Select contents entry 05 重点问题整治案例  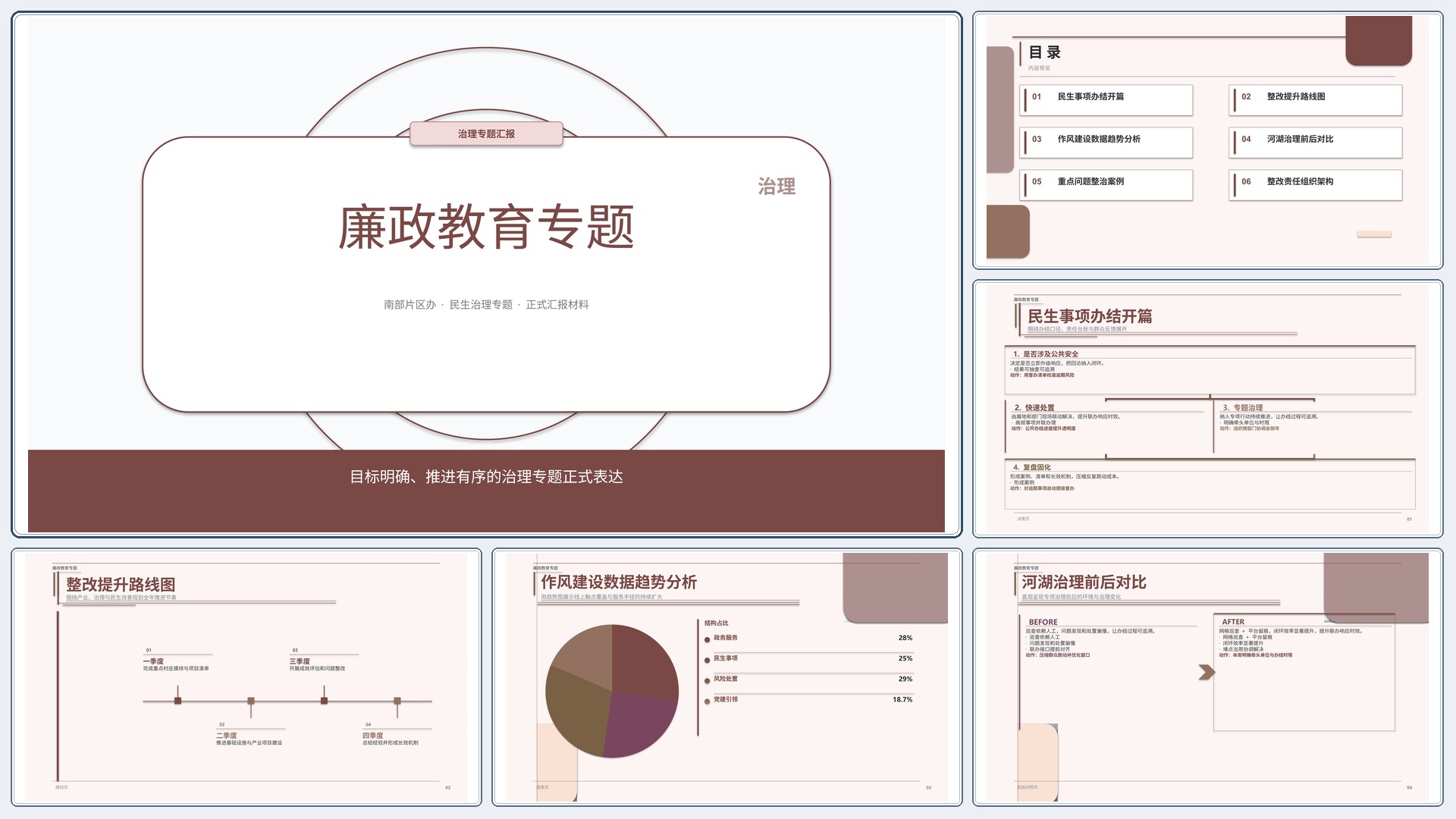1106,184
